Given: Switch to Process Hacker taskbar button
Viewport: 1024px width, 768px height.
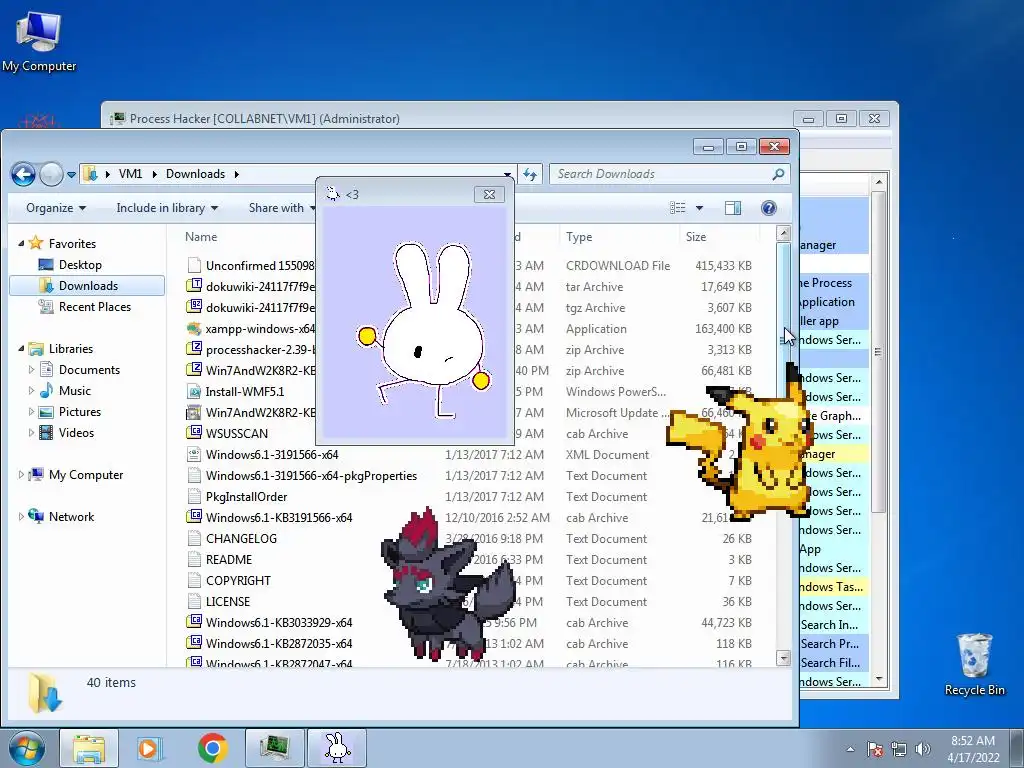Looking at the screenshot, I should (x=274, y=748).
